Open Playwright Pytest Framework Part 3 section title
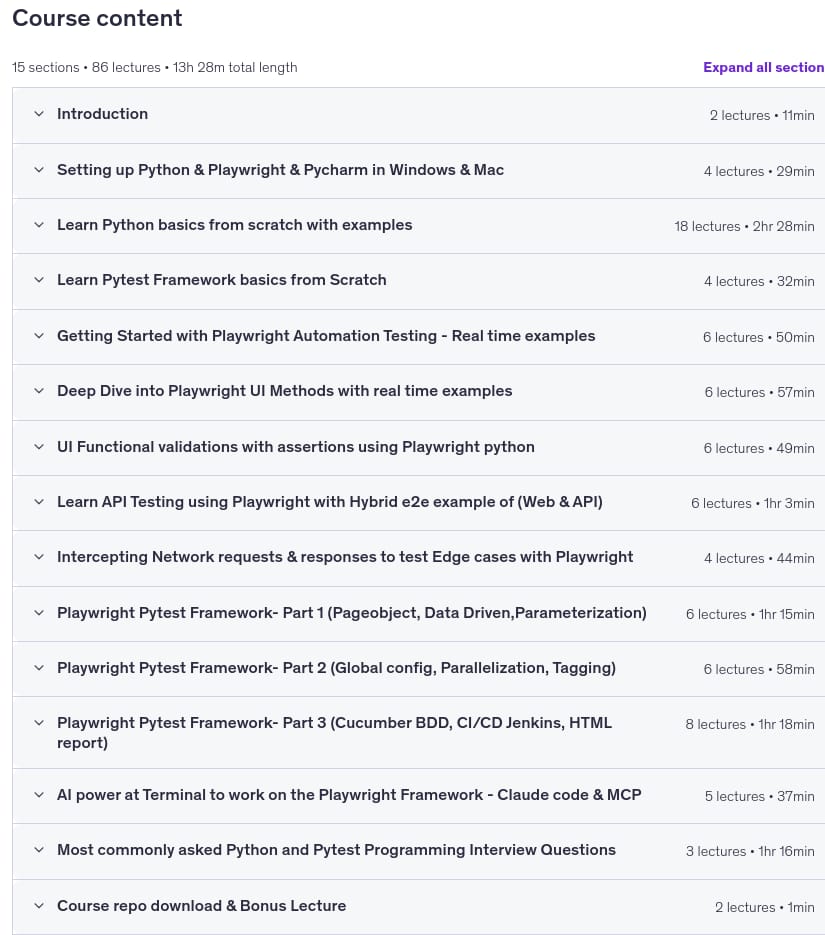This screenshot has height=935, width=825. pyautogui.click(x=334, y=732)
